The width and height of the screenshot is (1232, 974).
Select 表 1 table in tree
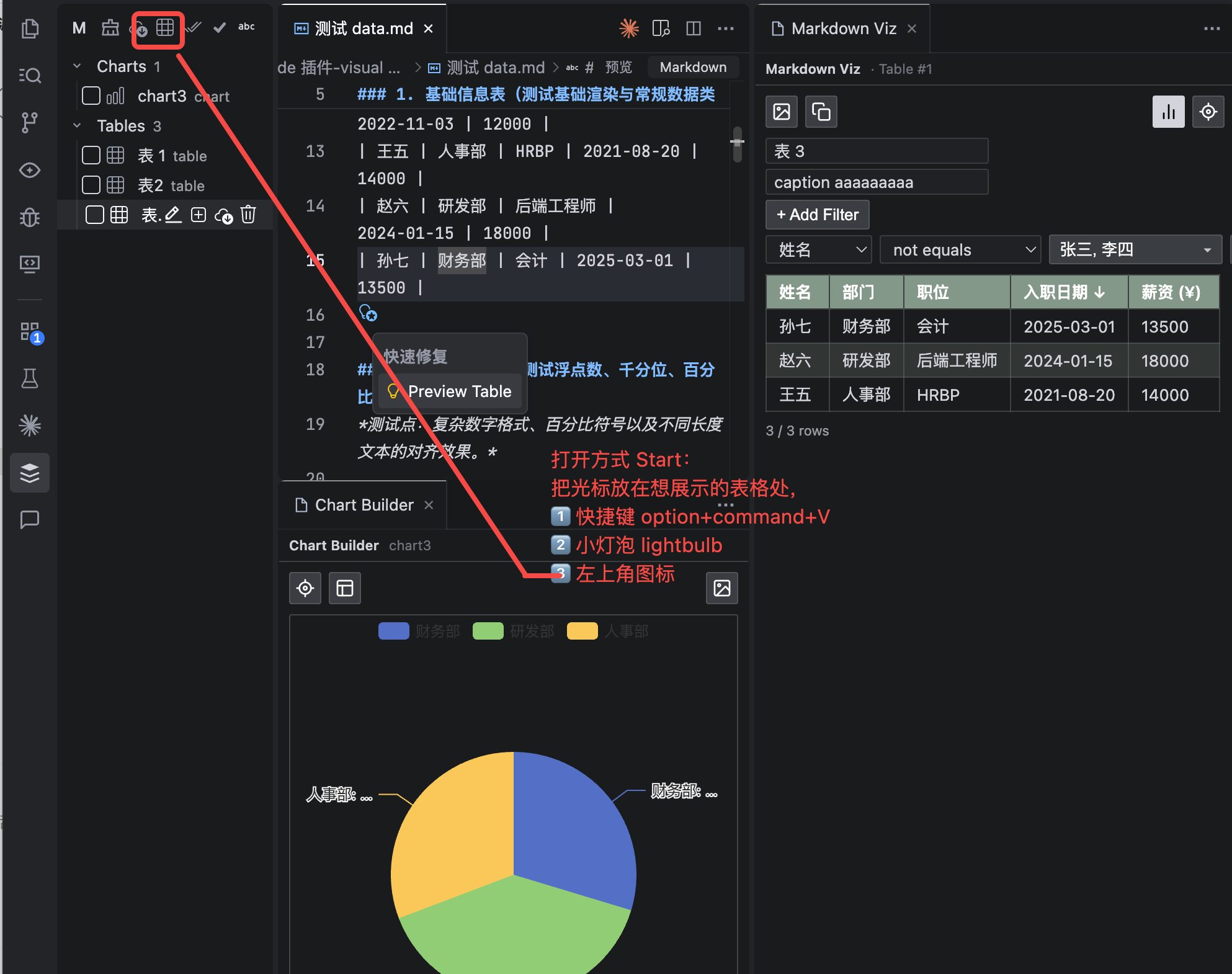(x=172, y=156)
